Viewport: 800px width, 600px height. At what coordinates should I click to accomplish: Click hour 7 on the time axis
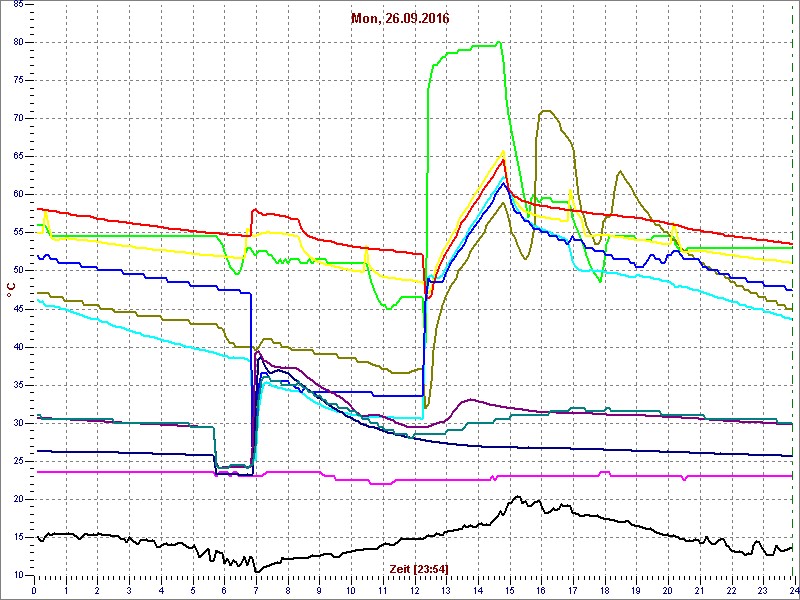[256, 590]
